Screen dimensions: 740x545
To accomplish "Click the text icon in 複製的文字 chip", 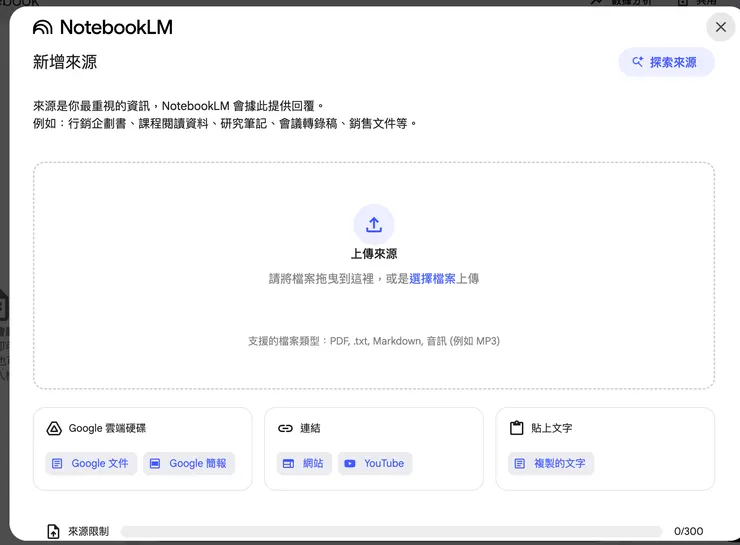I will 520,463.
